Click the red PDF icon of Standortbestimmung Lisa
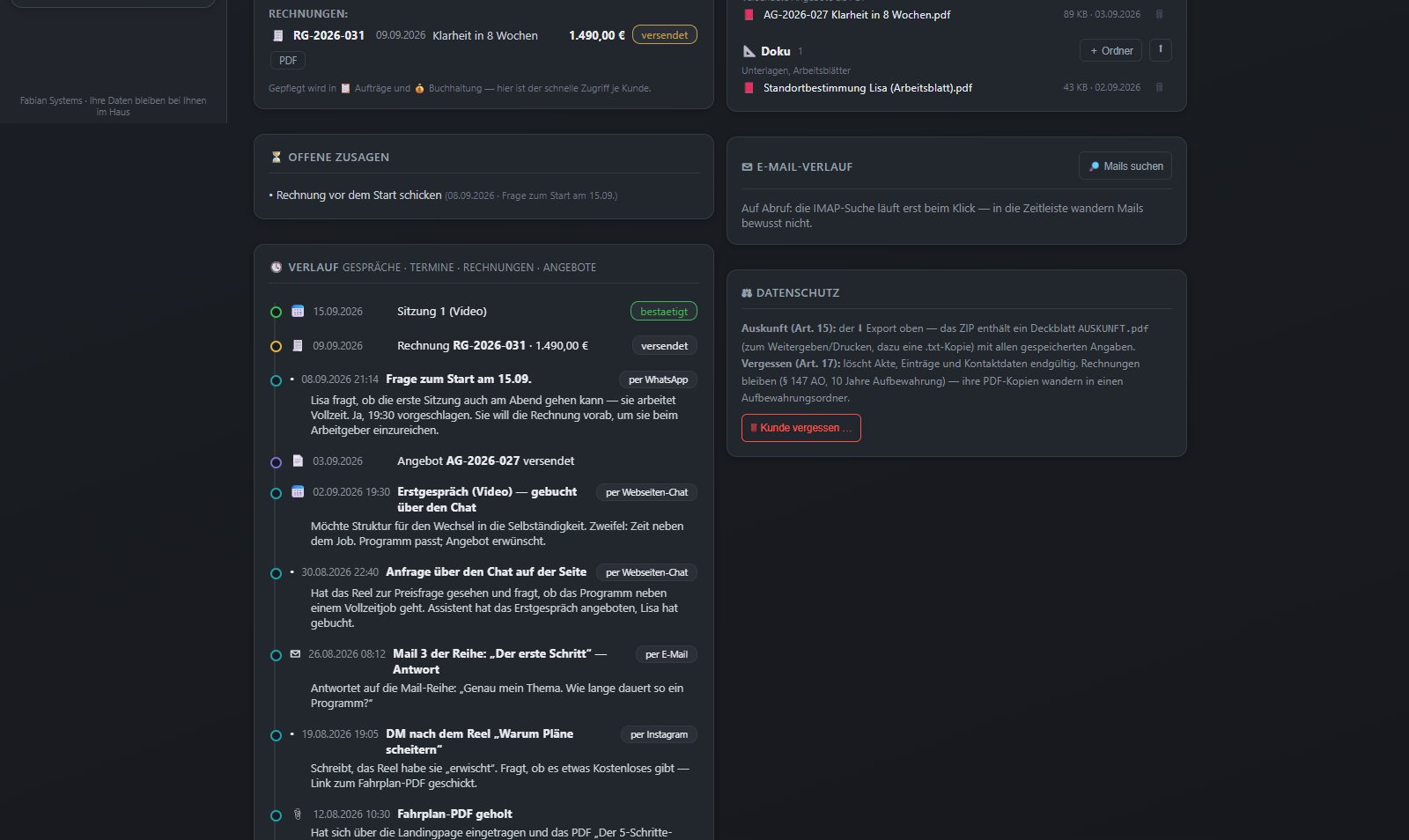The height and width of the screenshot is (840, 1409). tap(749, 88)
